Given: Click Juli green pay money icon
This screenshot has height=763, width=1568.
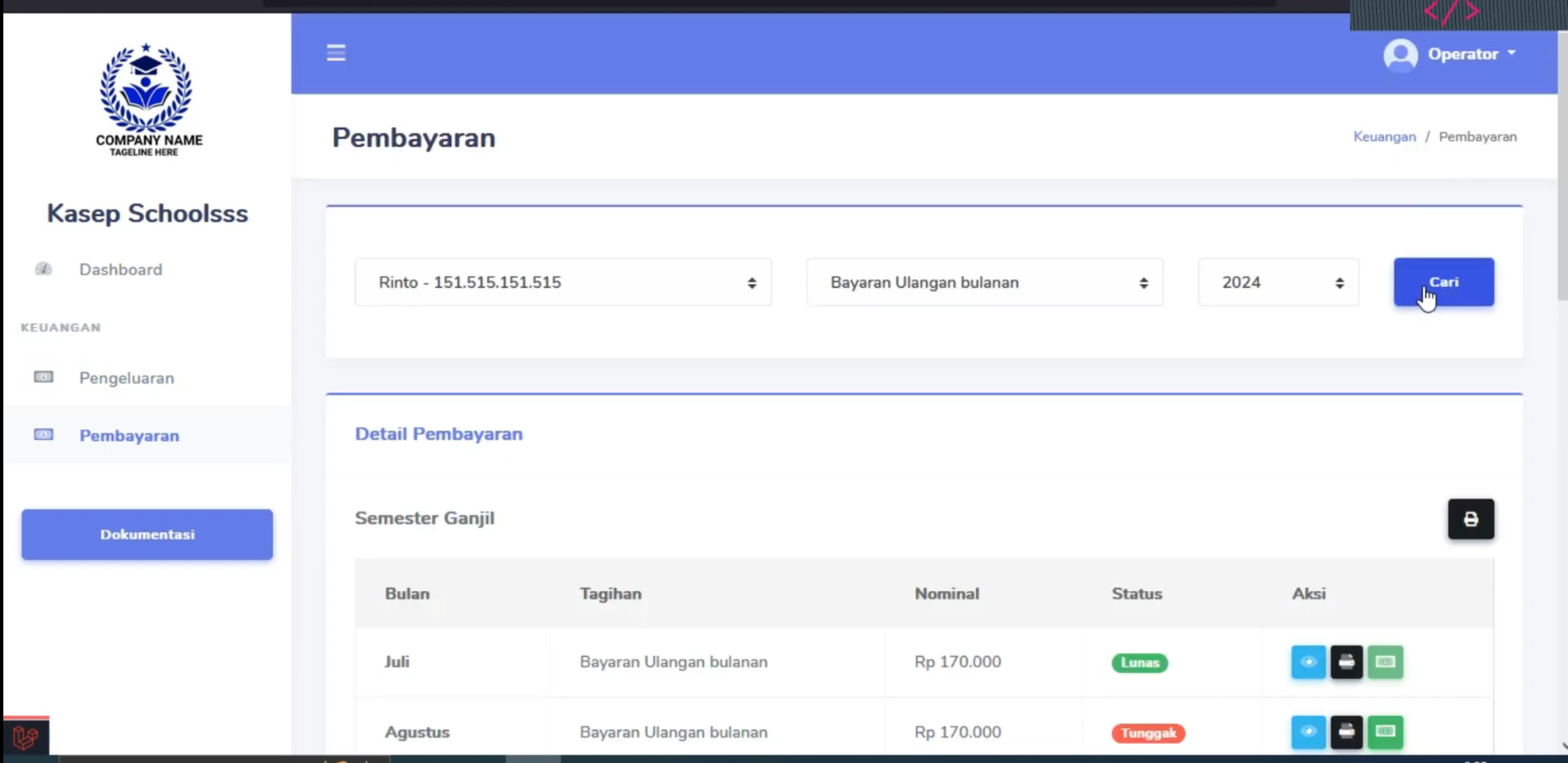Looking at the screenshot, I should [x=1385, y=662].
